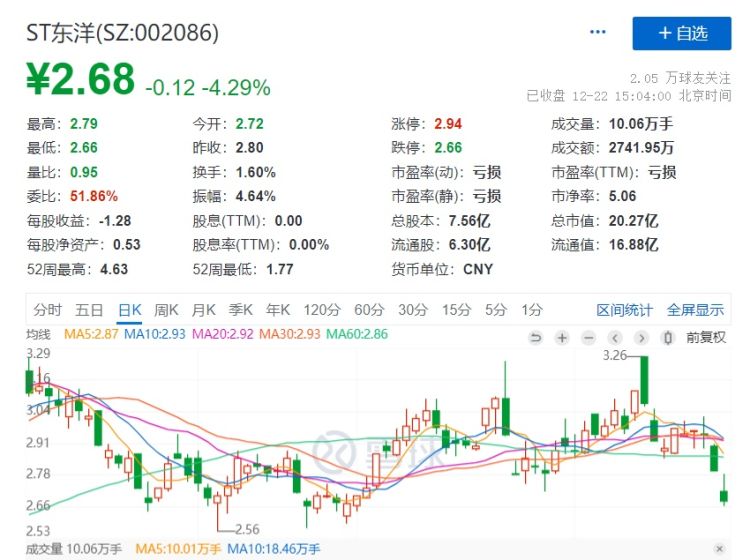Select the 年K chart tab

[x=278, y=310]
